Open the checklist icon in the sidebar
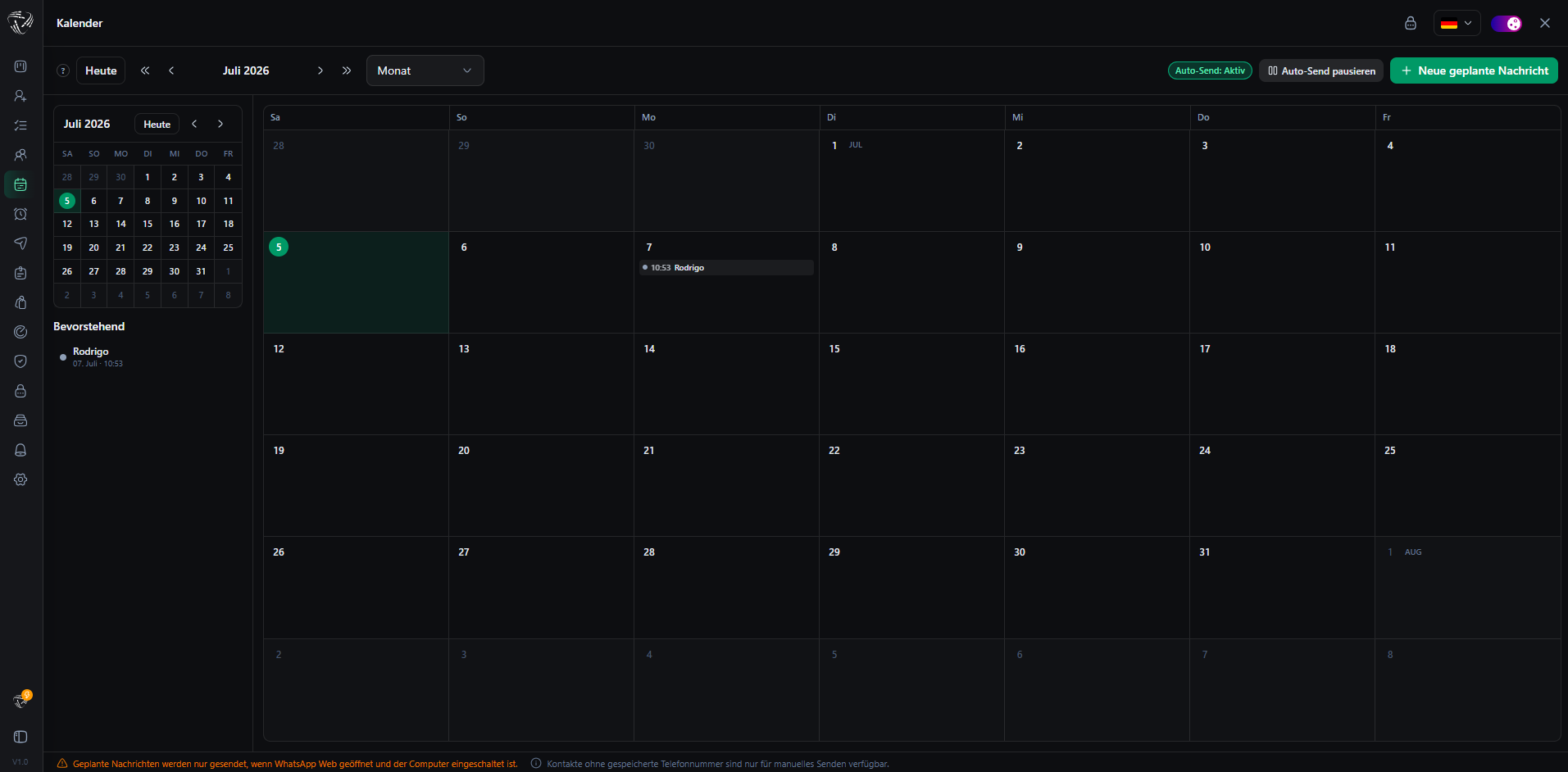Image resolution: width=1568 pixels, height=772 pixels. click(x=20, y=125)
